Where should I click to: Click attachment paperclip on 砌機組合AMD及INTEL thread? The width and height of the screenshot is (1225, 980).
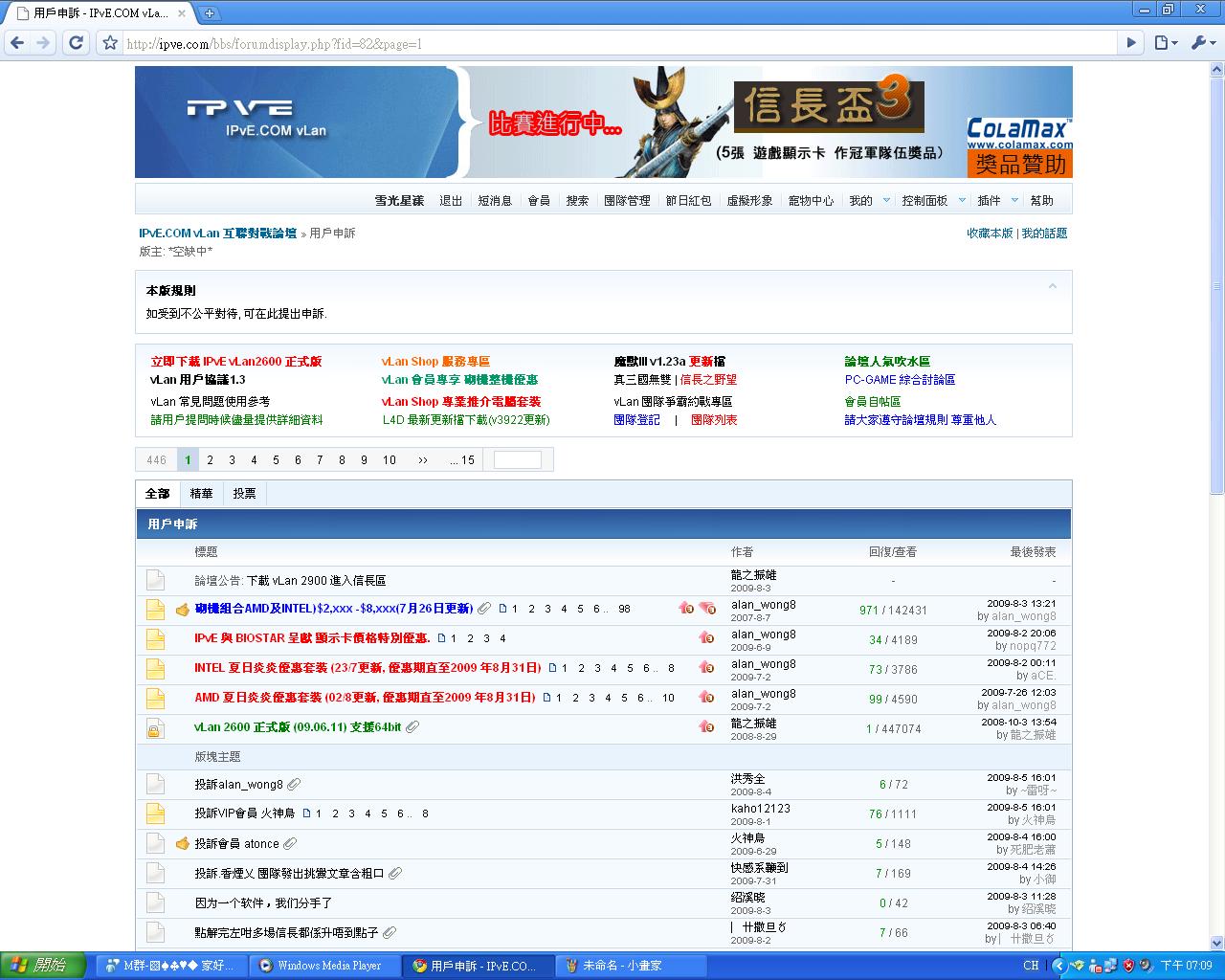point(485,609)
